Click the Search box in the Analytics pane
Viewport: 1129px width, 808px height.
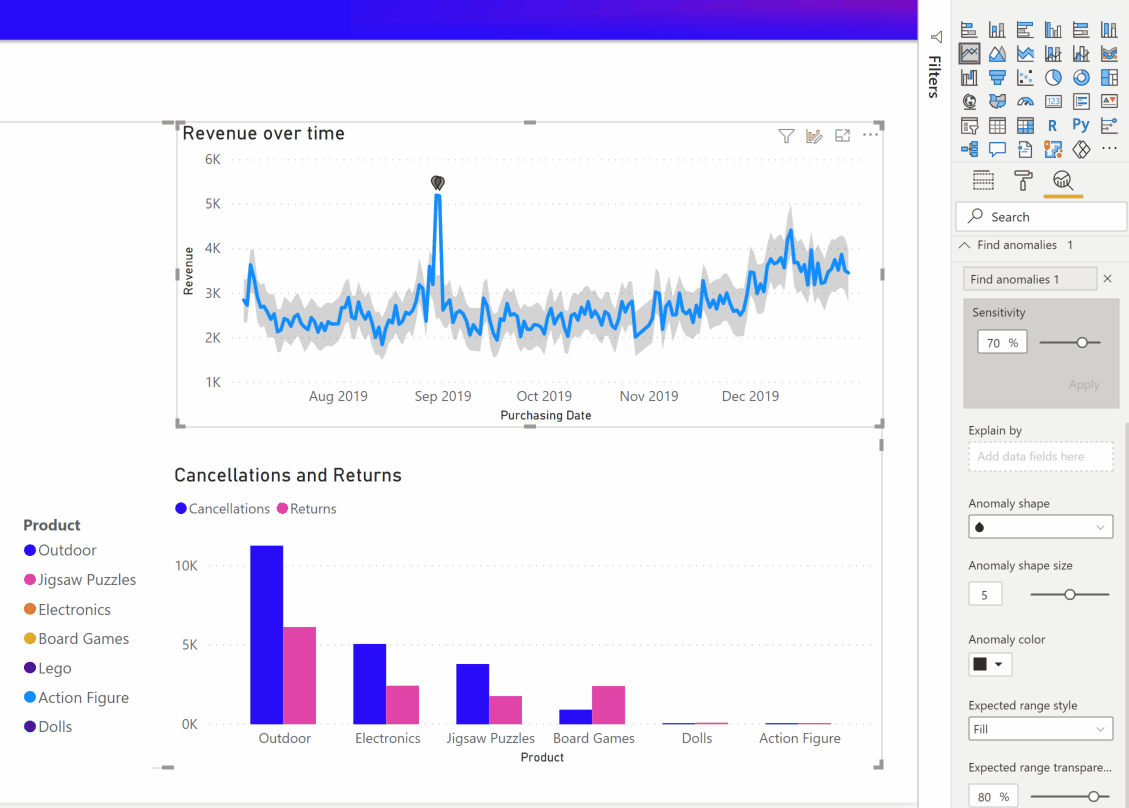[1040, 216]
